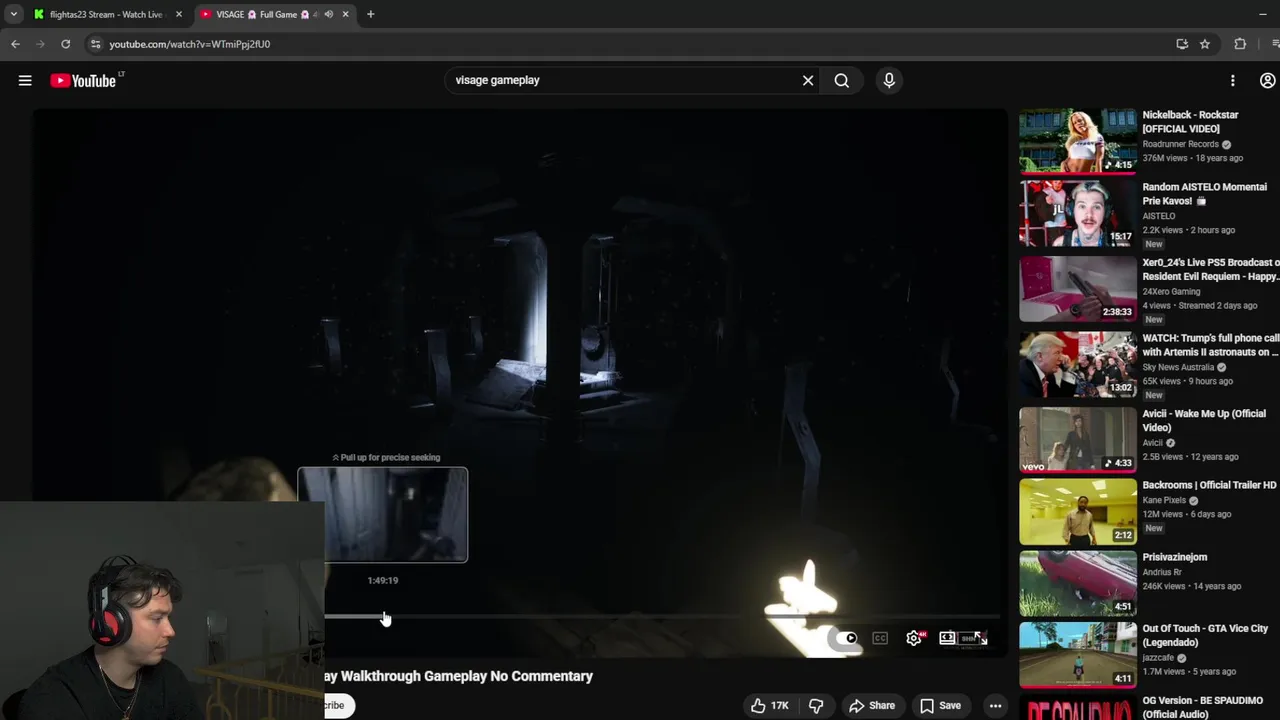Click 'OG Version - BE SPAUDIMO' title
The height and width of the screenshot is (720, 1280).
[1203, 707]
